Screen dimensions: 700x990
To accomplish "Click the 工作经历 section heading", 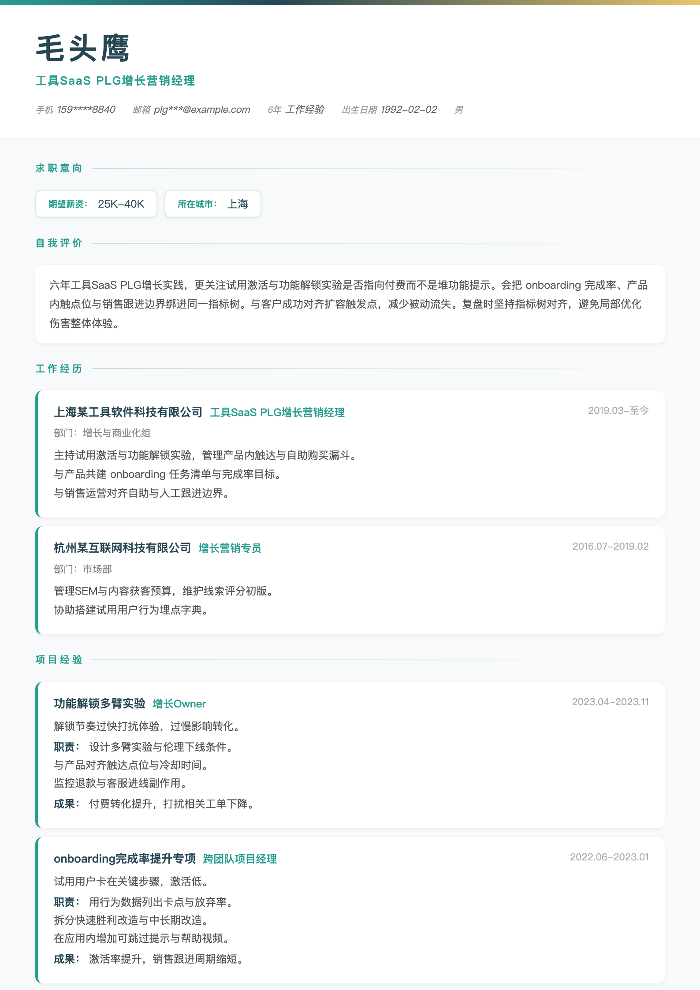I will point(59,369).
